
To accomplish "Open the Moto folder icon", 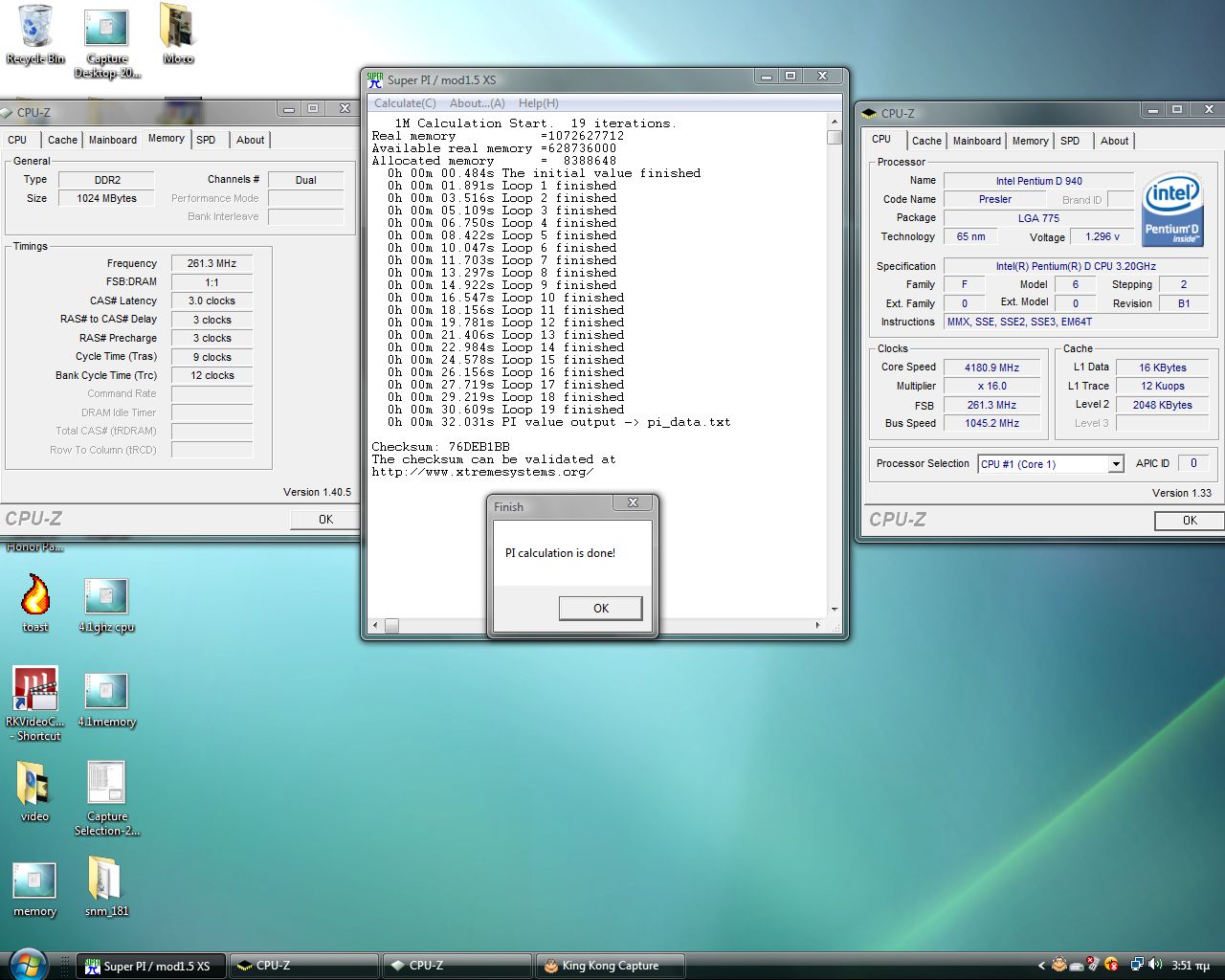I will (178, 33).
